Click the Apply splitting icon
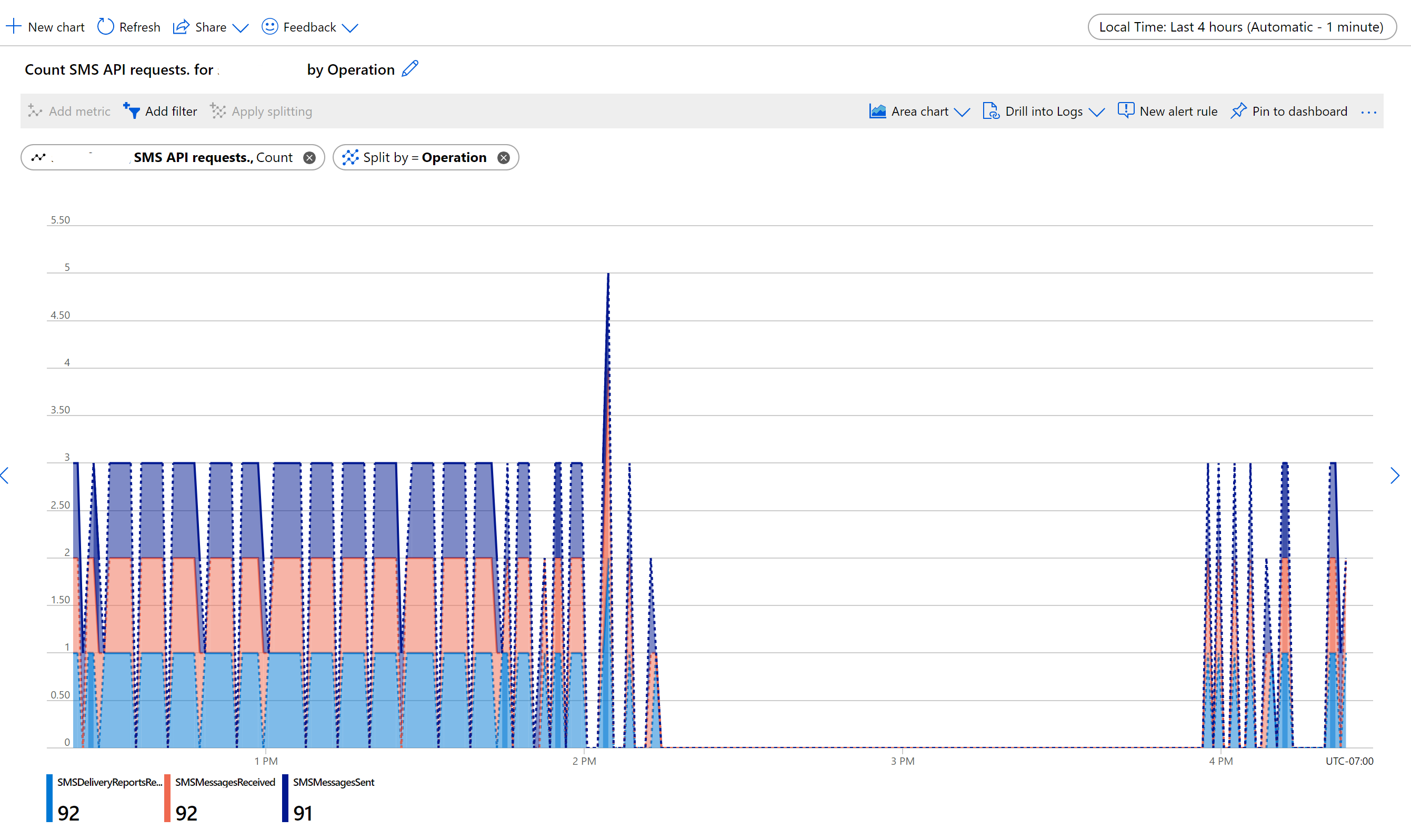The height and width of the screenshot is (840, 1411). click(218, 111)
